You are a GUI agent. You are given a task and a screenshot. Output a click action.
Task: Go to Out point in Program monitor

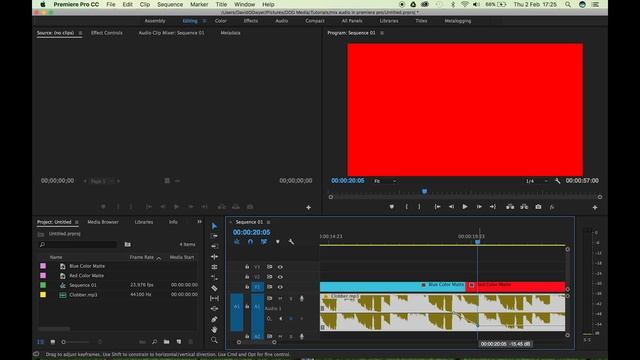point(493,207)
